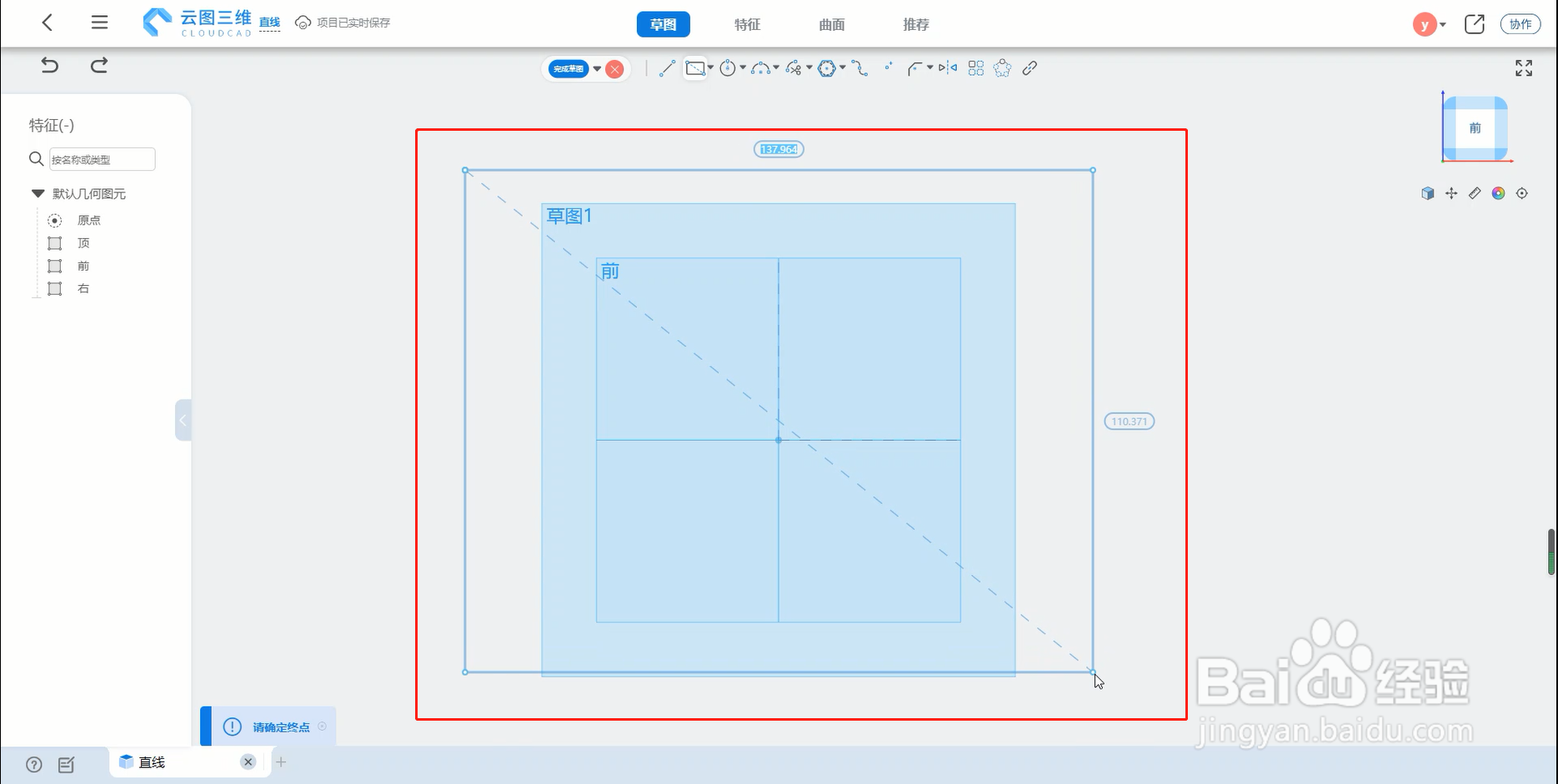Screen dimensions: 1558x784
Task: Select the Mirror tool
Action: tap(948, 68)
